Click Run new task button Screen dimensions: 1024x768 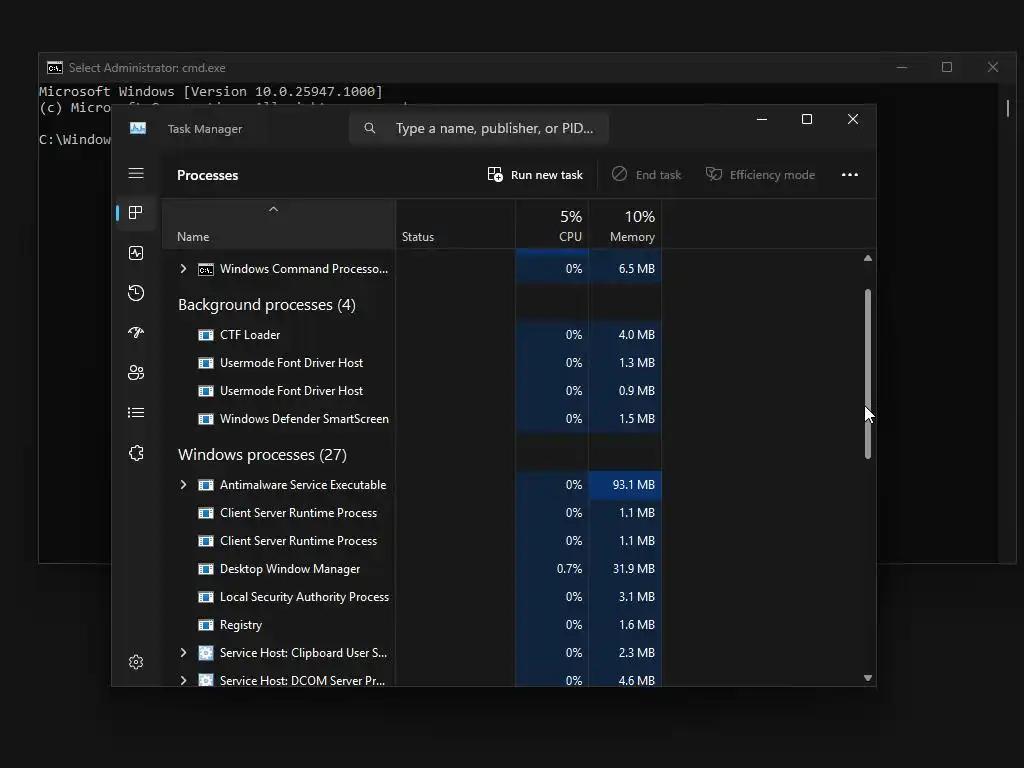click(535, 174)
